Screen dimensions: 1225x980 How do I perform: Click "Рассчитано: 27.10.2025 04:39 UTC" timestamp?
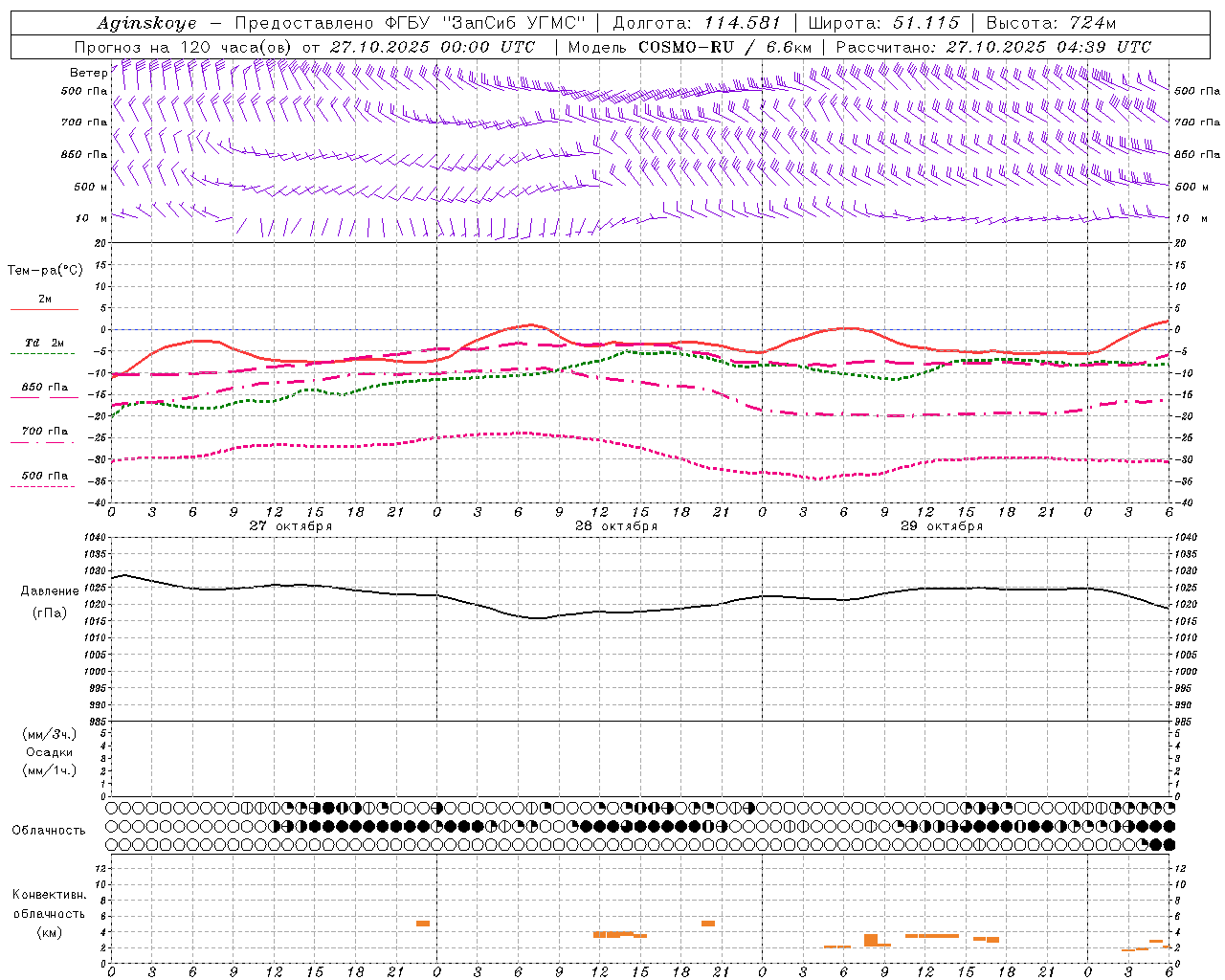tap(993, 47)
